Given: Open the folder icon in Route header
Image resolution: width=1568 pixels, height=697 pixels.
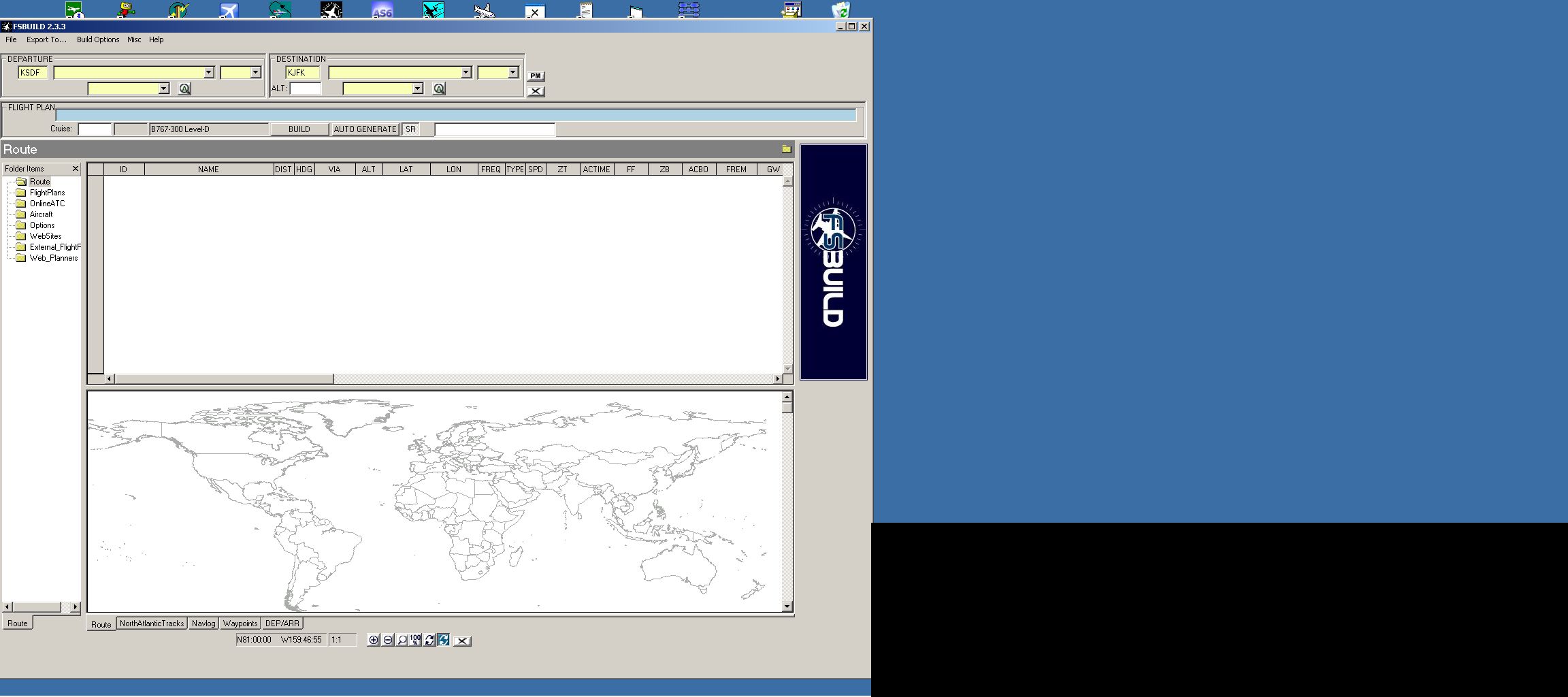Looking at the screenshot, I should [786, 149].
